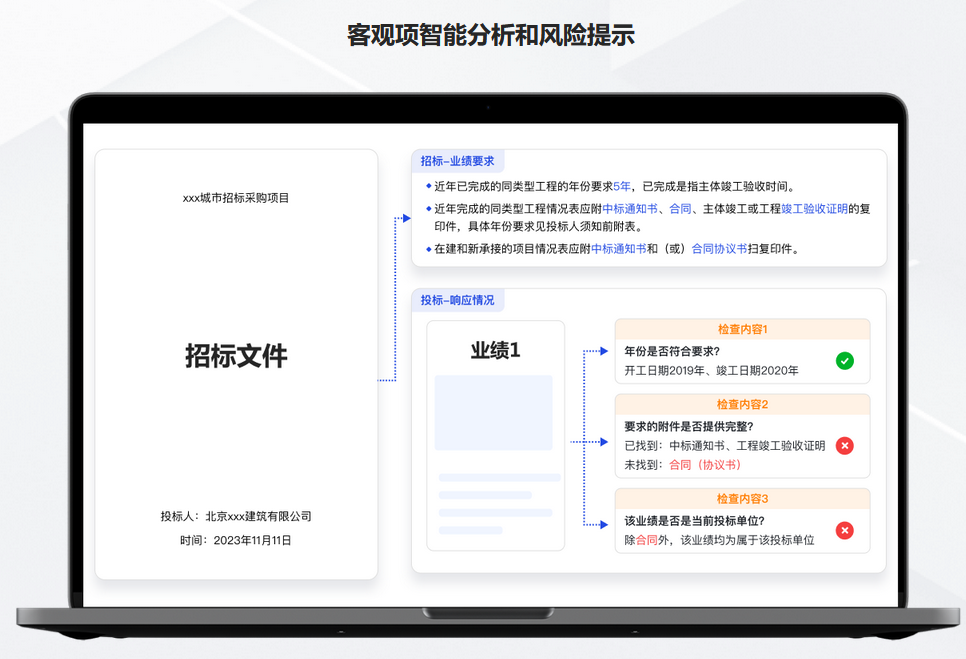Click the line 除合同外, 该业绩均为属于该投标单位
Screen dimensions: 966x659
click(x=719, y=540)
